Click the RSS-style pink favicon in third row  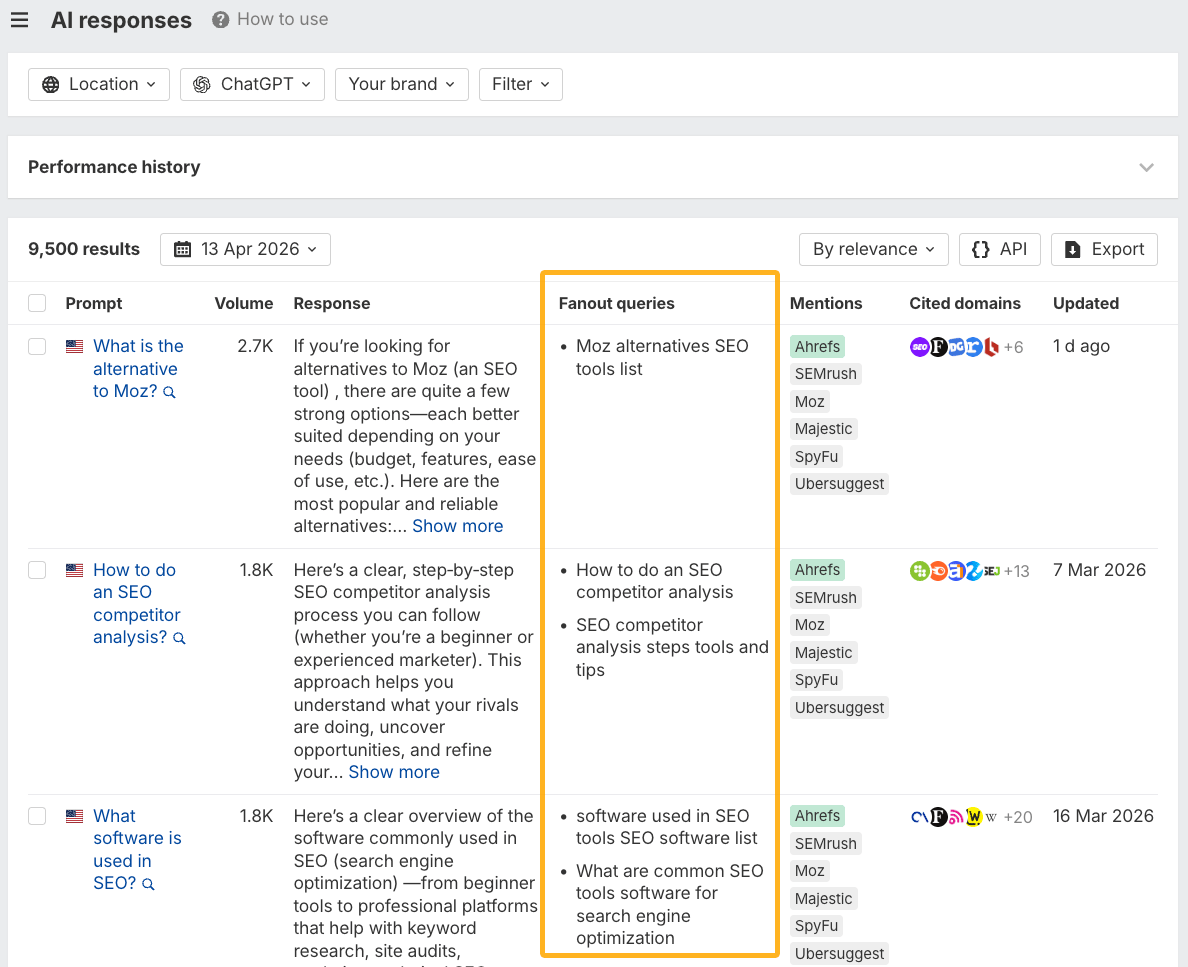(x=956, y=817)
